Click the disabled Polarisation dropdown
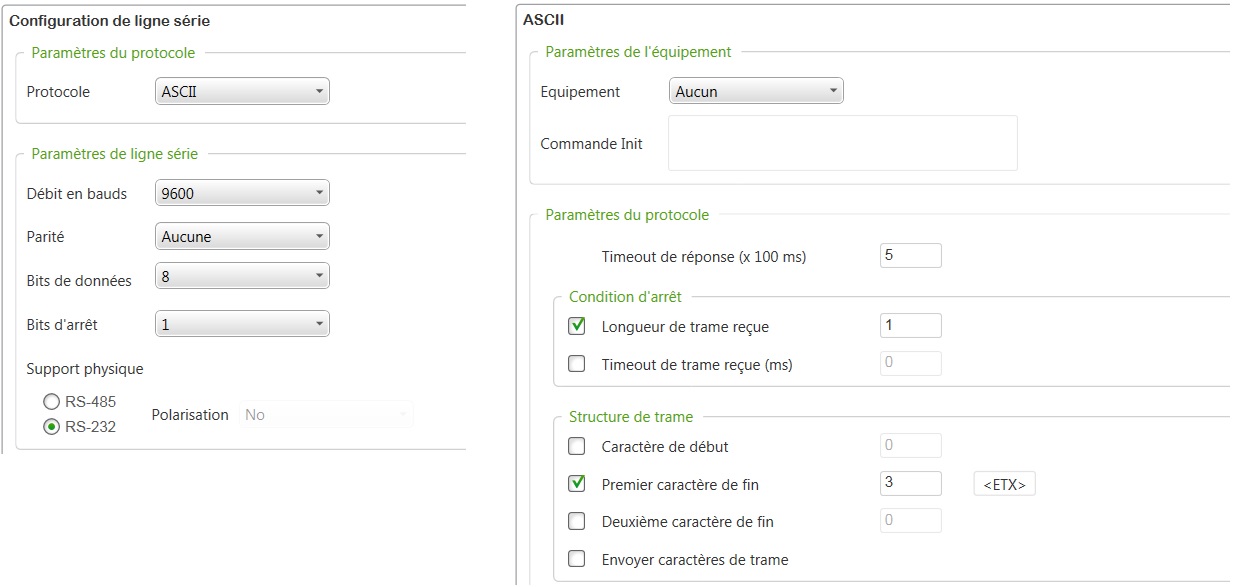Image resolution: width=1253 pixels, height=587 pixels. pos(325,414)
